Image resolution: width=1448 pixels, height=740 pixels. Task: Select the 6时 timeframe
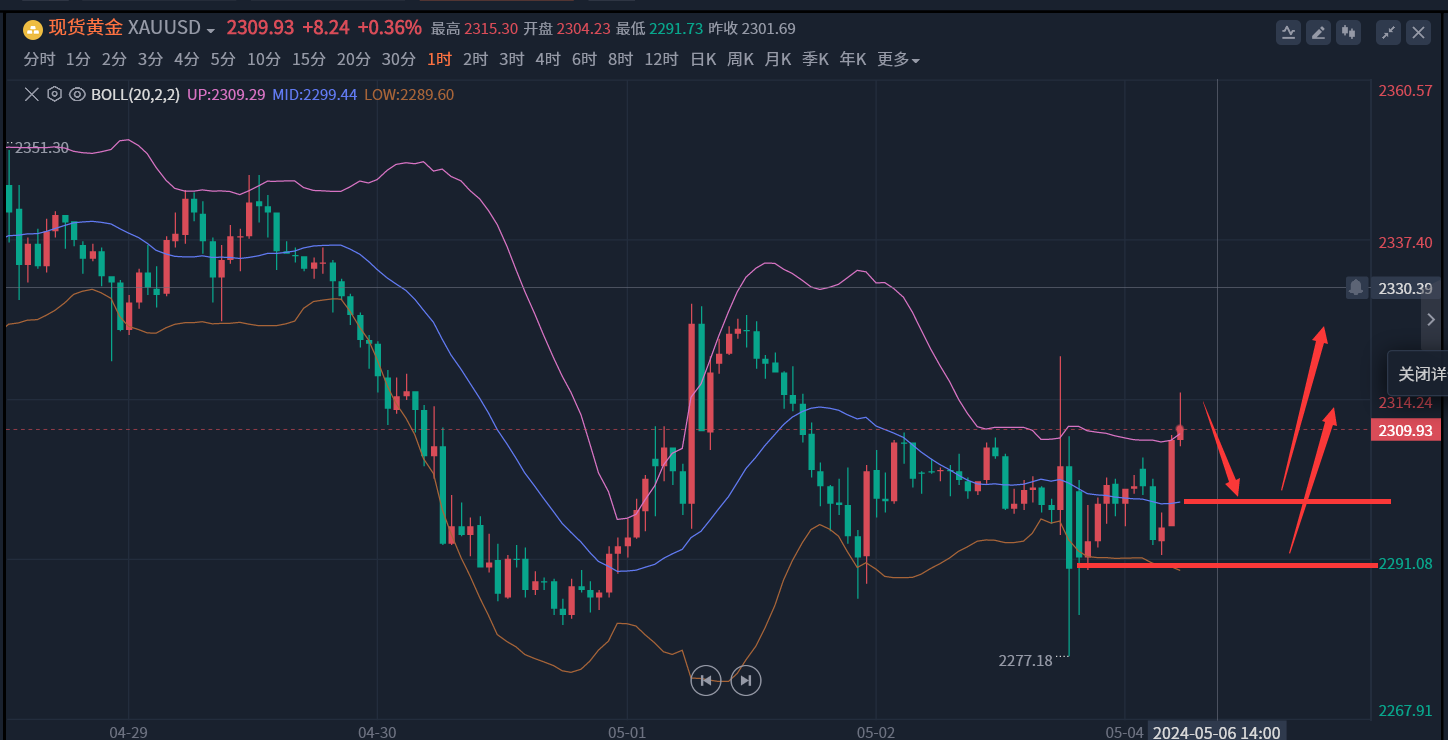tap(584, 60)
